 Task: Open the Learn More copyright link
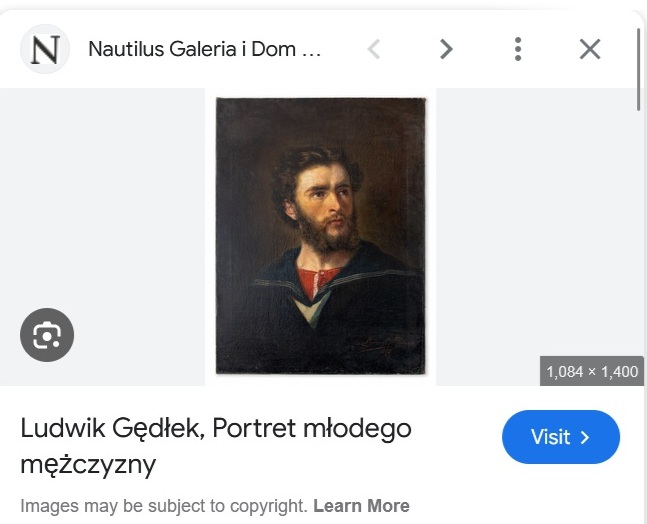[361, 505]
